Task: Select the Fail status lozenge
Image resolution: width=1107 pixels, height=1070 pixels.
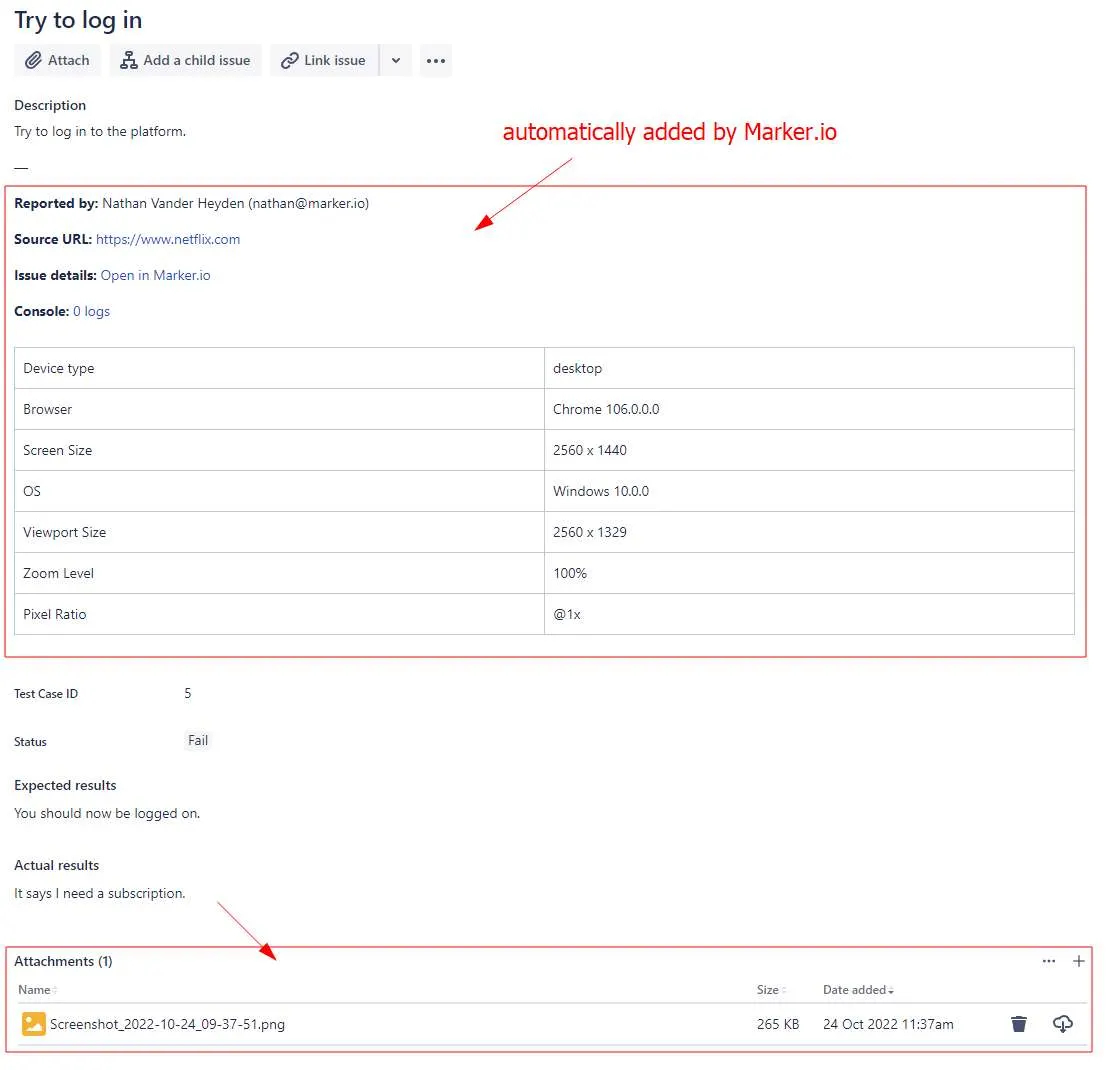Action: coord(197,741)
